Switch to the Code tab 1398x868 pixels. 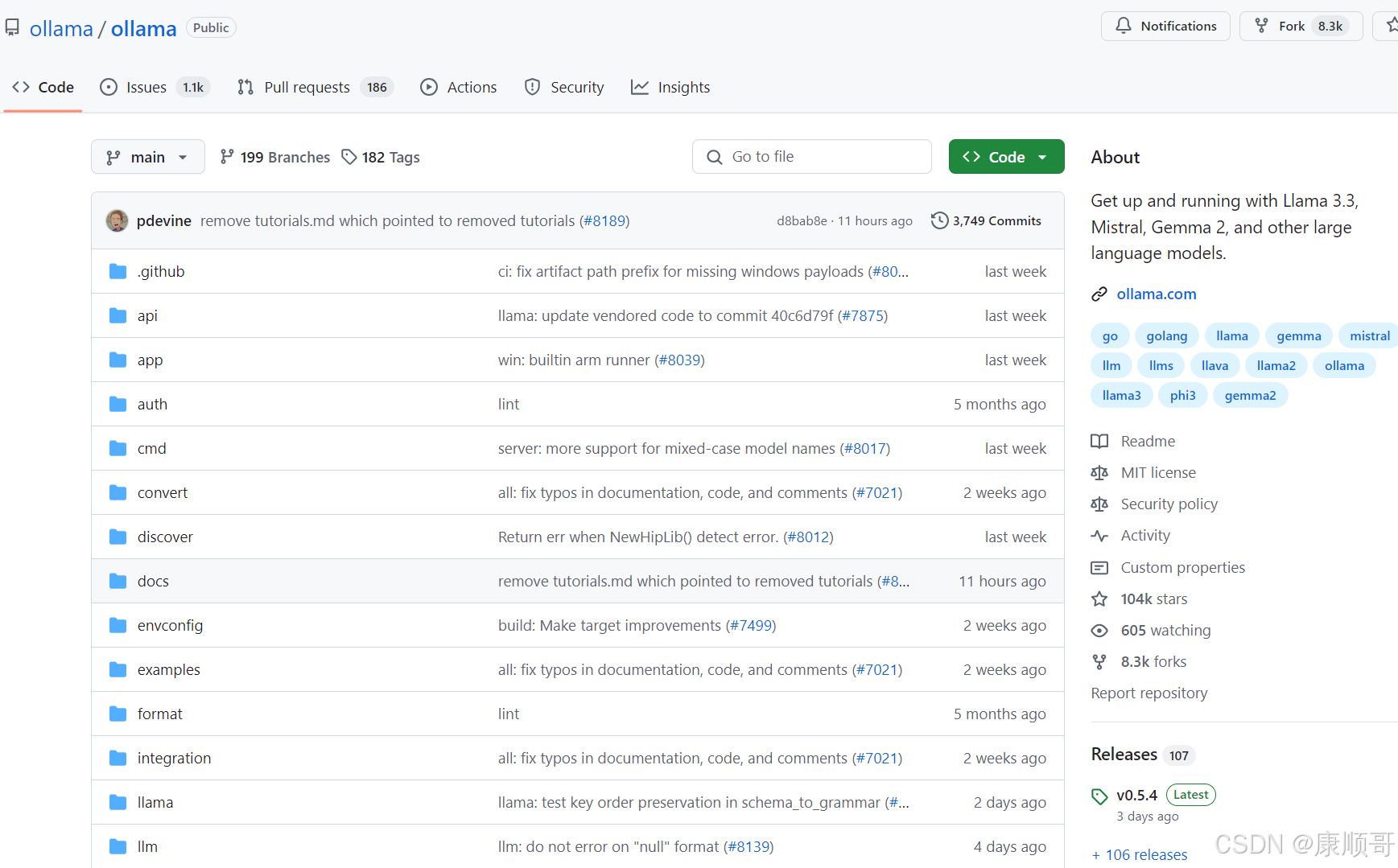tap(43, 87)
